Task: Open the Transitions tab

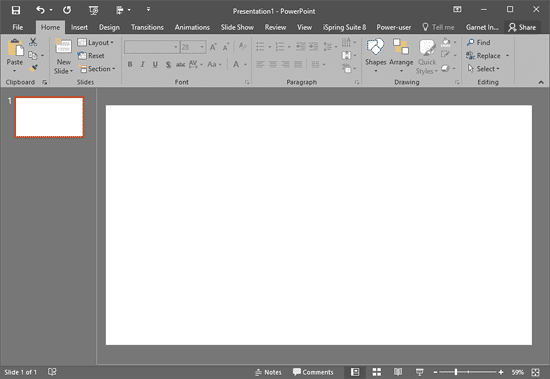Action: coord(147,27)
